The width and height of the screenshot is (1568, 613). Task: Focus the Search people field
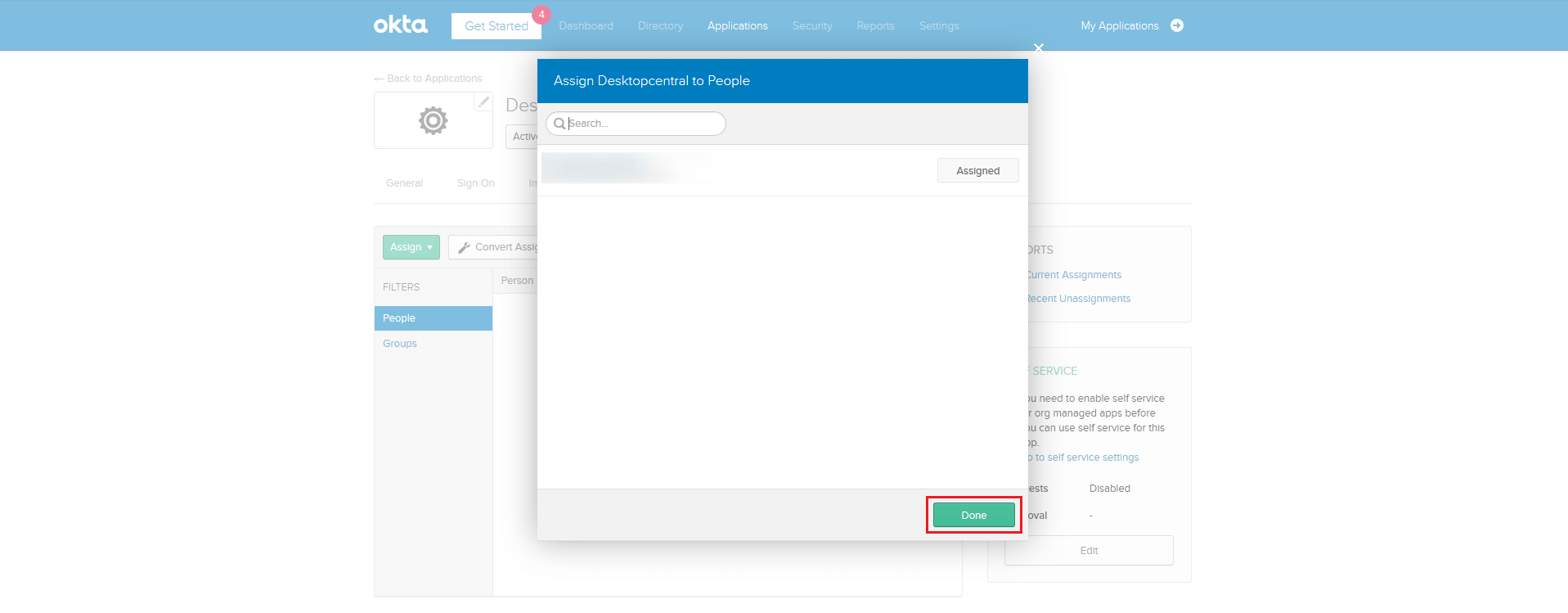pos(636,124)
